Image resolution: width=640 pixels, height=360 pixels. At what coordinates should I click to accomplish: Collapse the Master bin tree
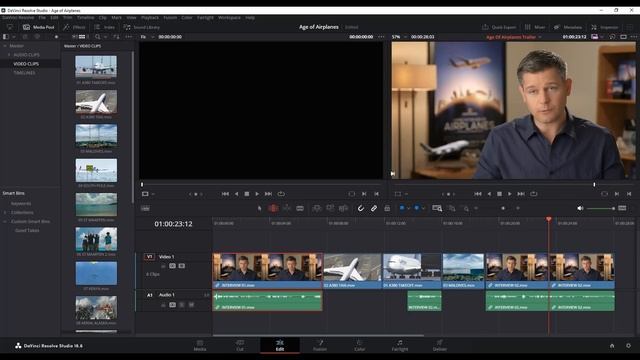pyautogui.click(x=5, y=46)
